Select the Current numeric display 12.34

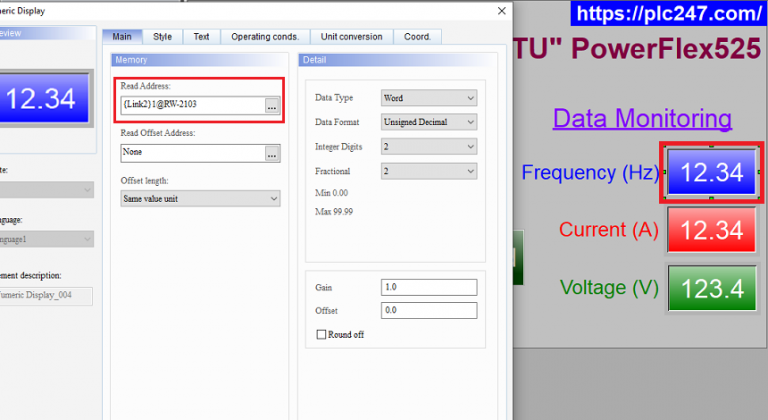(x=712, y=230)
